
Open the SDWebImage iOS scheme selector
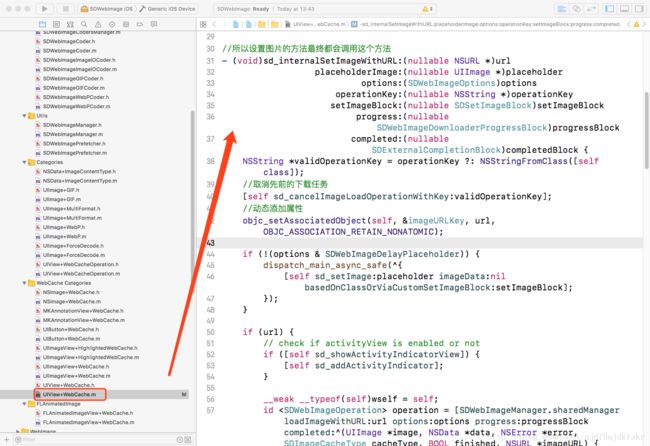(x=107, y=9)
